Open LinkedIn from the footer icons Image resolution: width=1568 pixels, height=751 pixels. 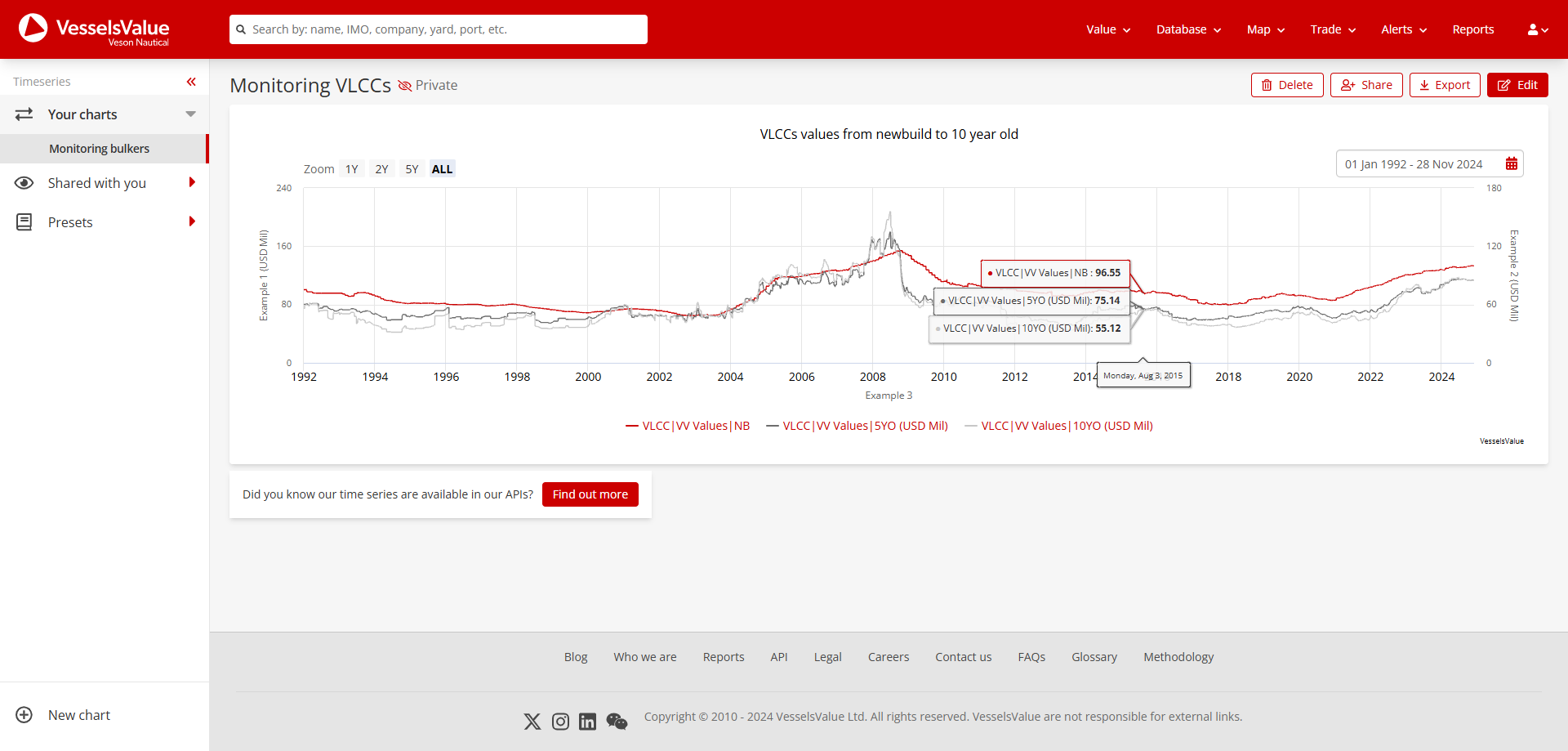point(588,722)
